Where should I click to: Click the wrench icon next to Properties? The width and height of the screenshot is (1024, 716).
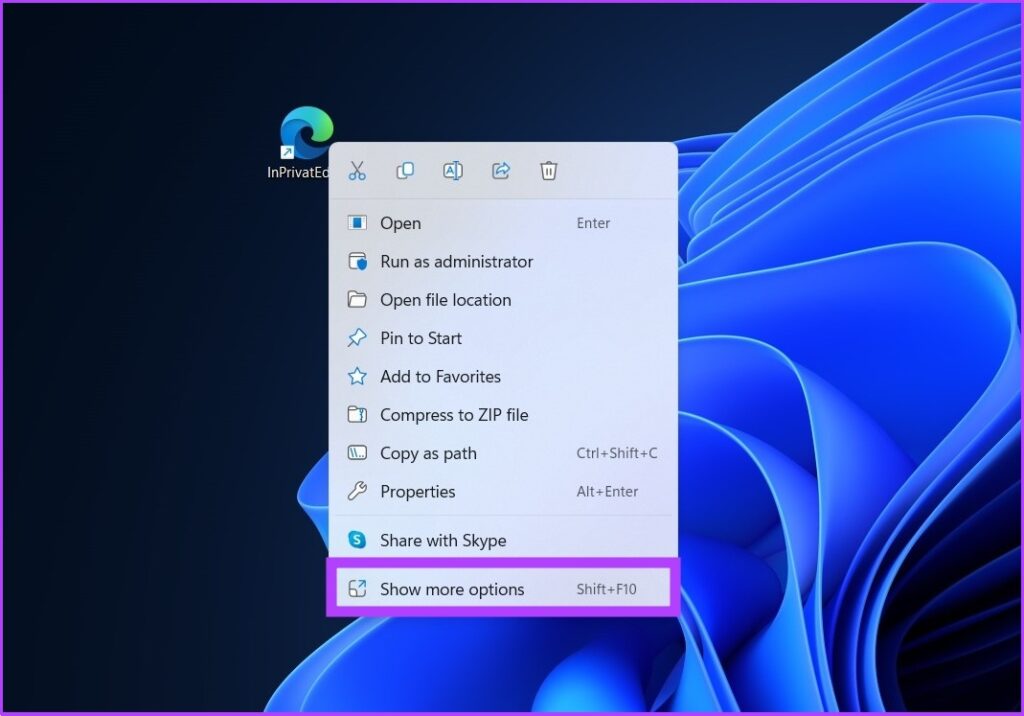358,491
